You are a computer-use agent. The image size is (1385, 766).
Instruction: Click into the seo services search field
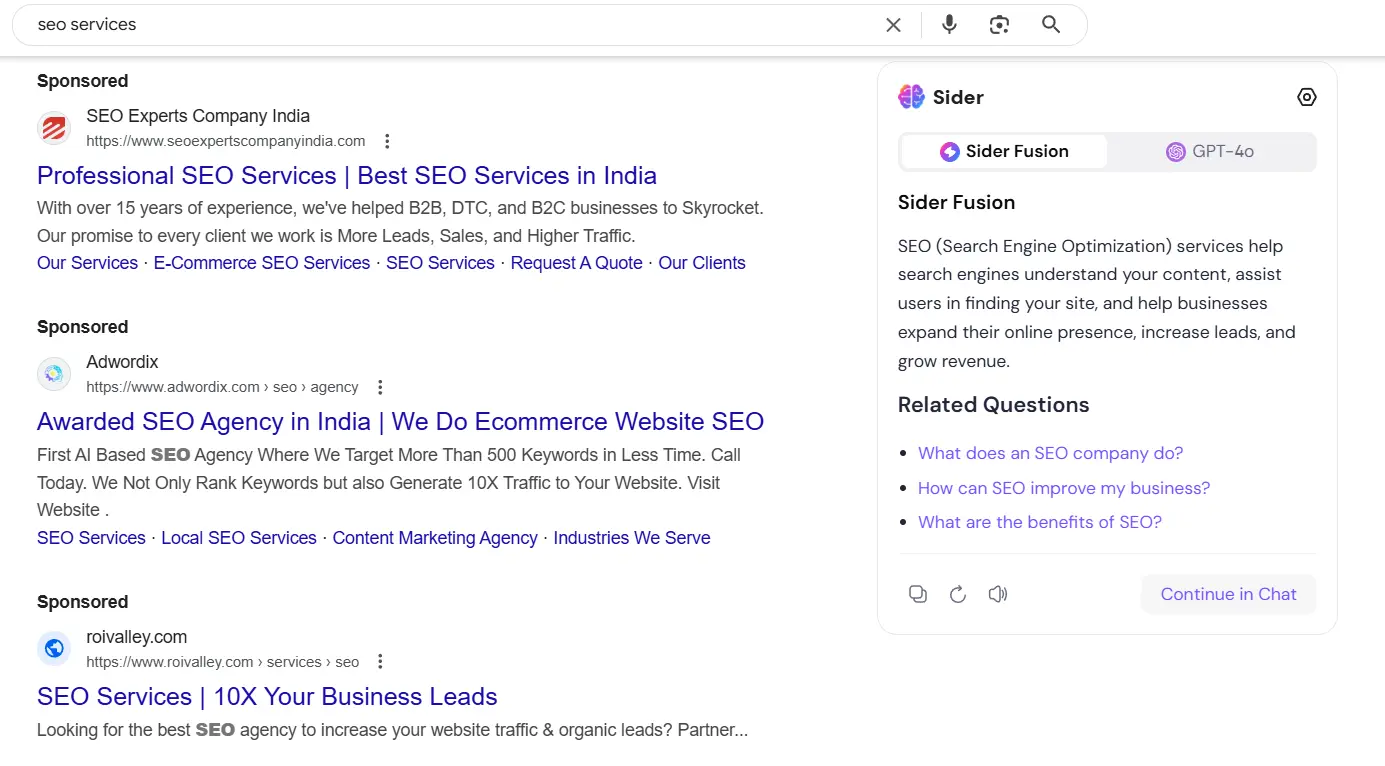click(x=450, y=25)
